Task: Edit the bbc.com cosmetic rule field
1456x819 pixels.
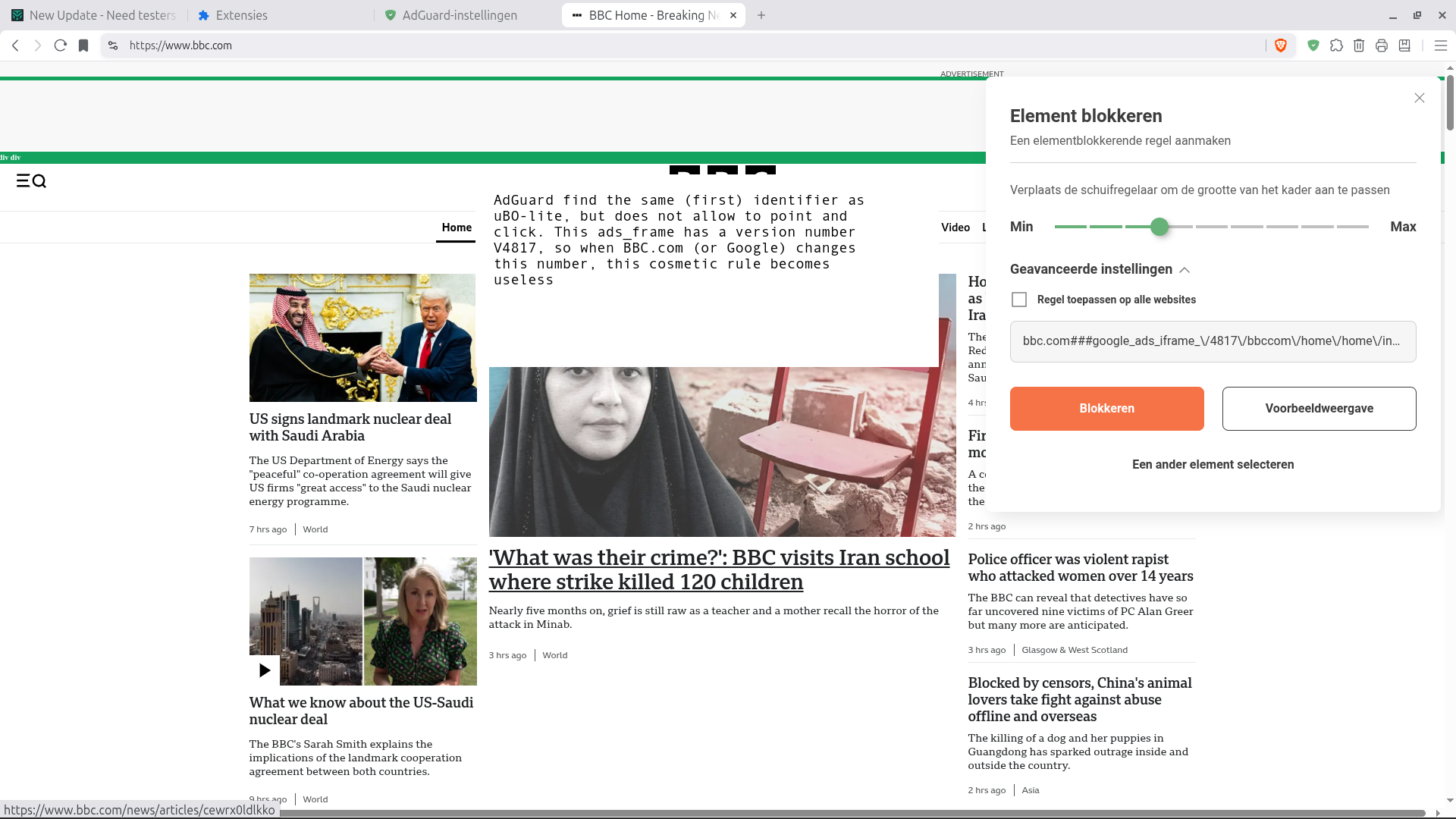Action: click(x=1213, y=341)
